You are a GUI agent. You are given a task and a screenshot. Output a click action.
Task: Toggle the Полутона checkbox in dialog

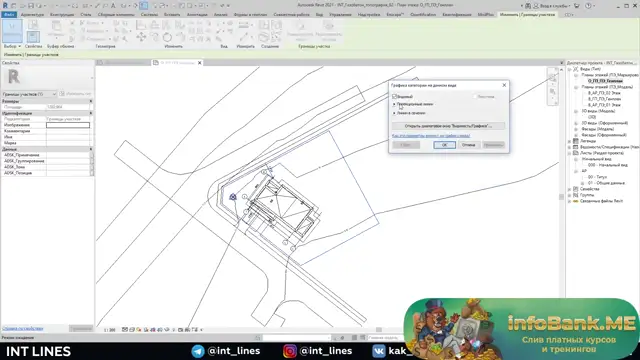coord(475,97)
